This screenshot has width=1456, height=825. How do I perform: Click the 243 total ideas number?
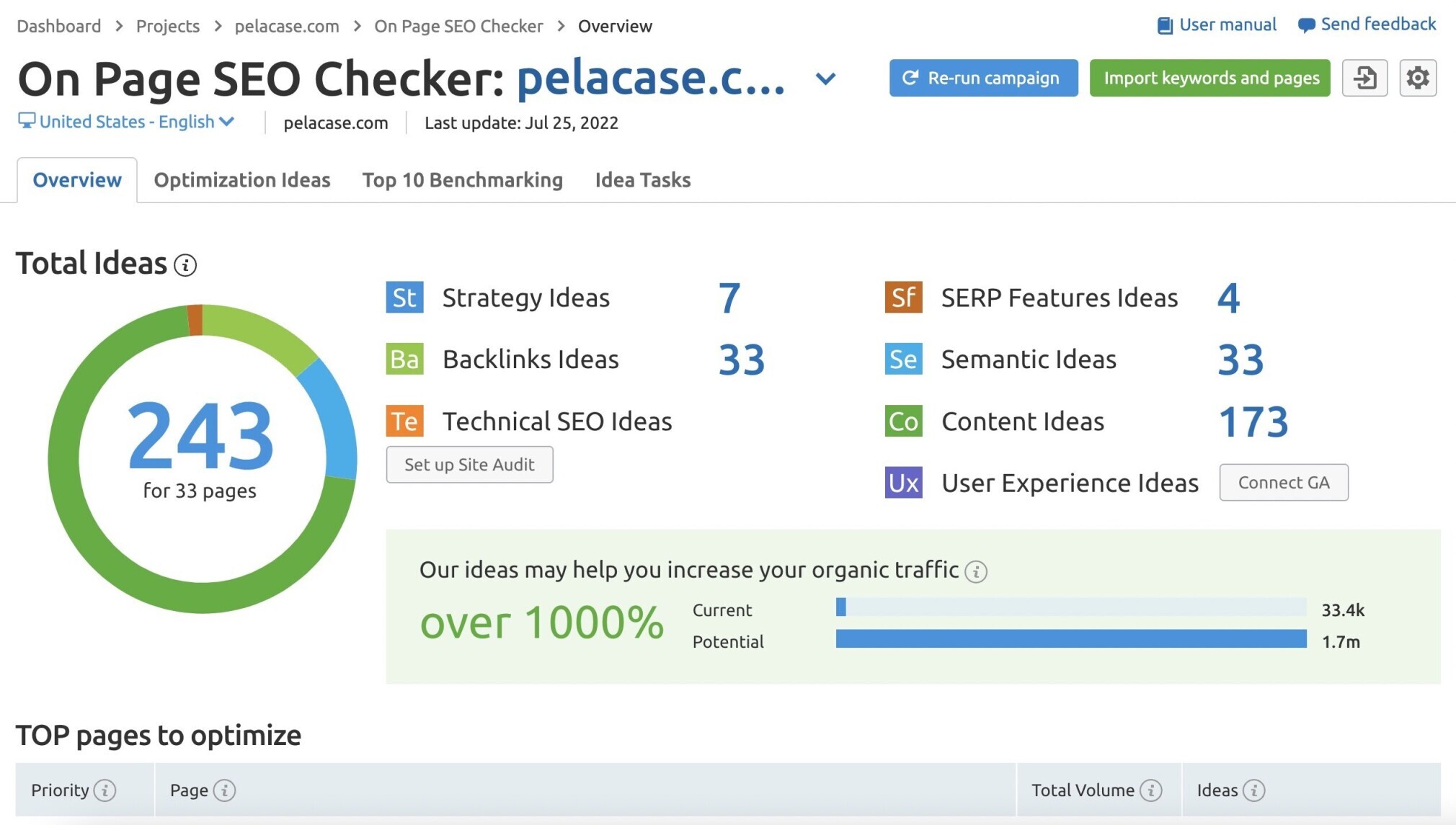point(200,435)
